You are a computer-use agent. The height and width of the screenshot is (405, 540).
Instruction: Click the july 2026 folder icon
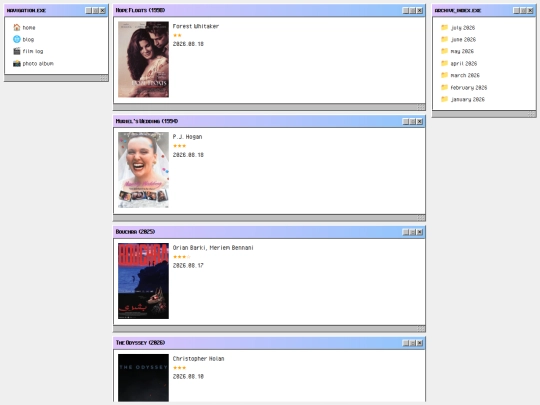[444, 27]
